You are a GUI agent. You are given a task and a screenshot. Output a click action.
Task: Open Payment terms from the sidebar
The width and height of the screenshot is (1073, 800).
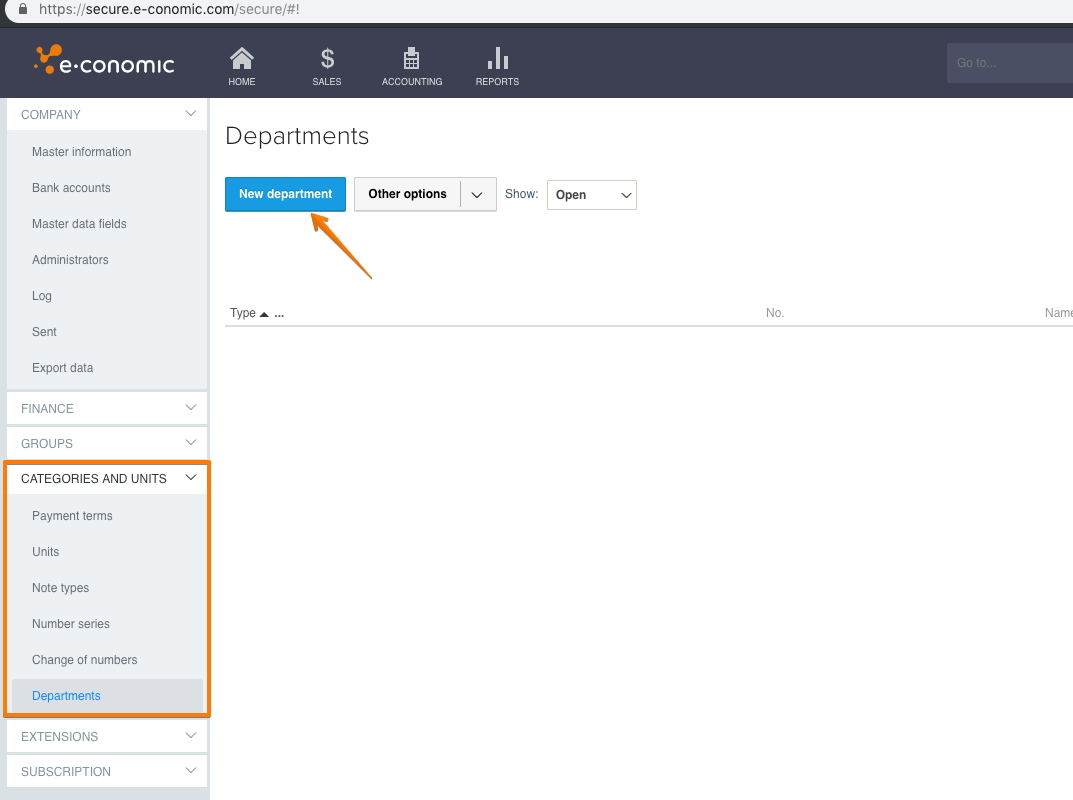[x=72, y=515]
